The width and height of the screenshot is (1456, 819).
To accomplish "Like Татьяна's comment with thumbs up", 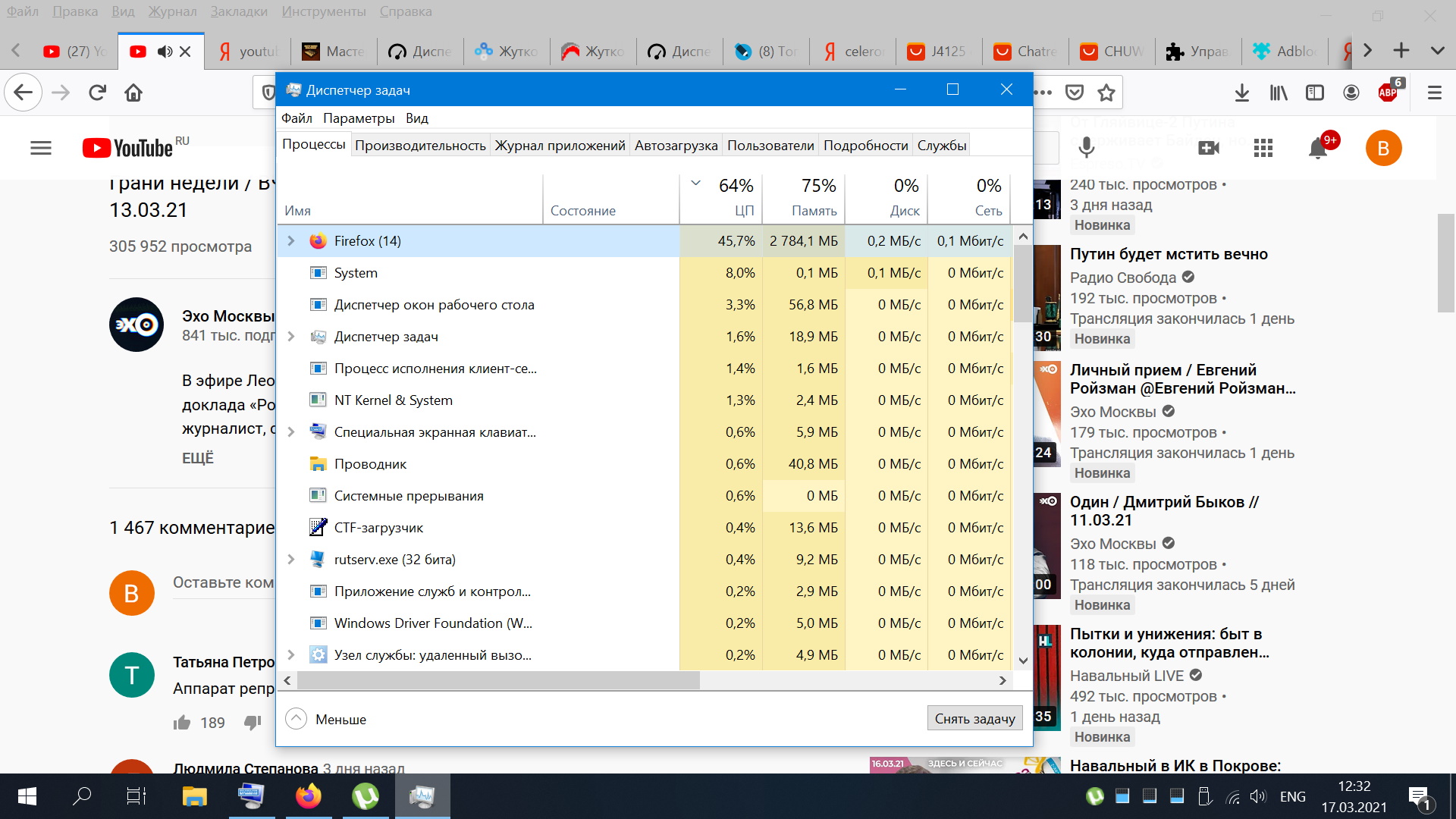I will click(x=182, y=723).
